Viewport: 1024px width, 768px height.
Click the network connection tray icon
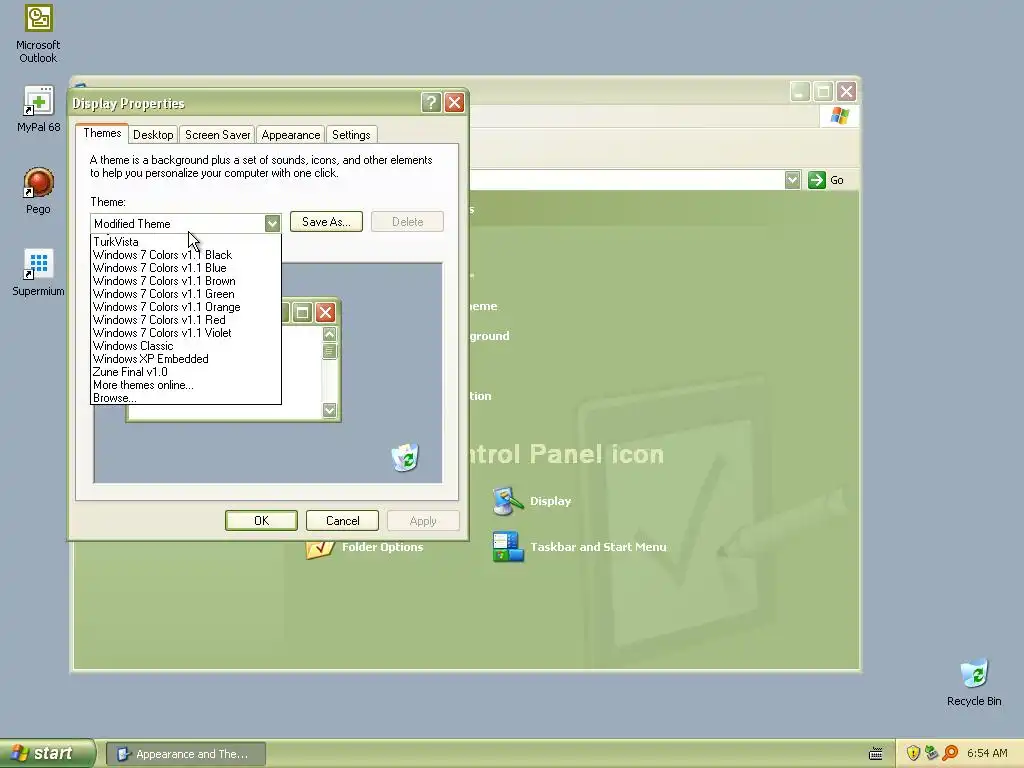tap(931, 753)
